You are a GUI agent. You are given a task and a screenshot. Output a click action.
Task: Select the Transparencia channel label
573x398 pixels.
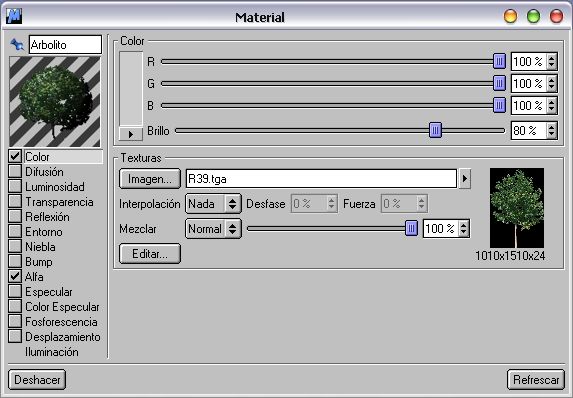pos(59,202)
